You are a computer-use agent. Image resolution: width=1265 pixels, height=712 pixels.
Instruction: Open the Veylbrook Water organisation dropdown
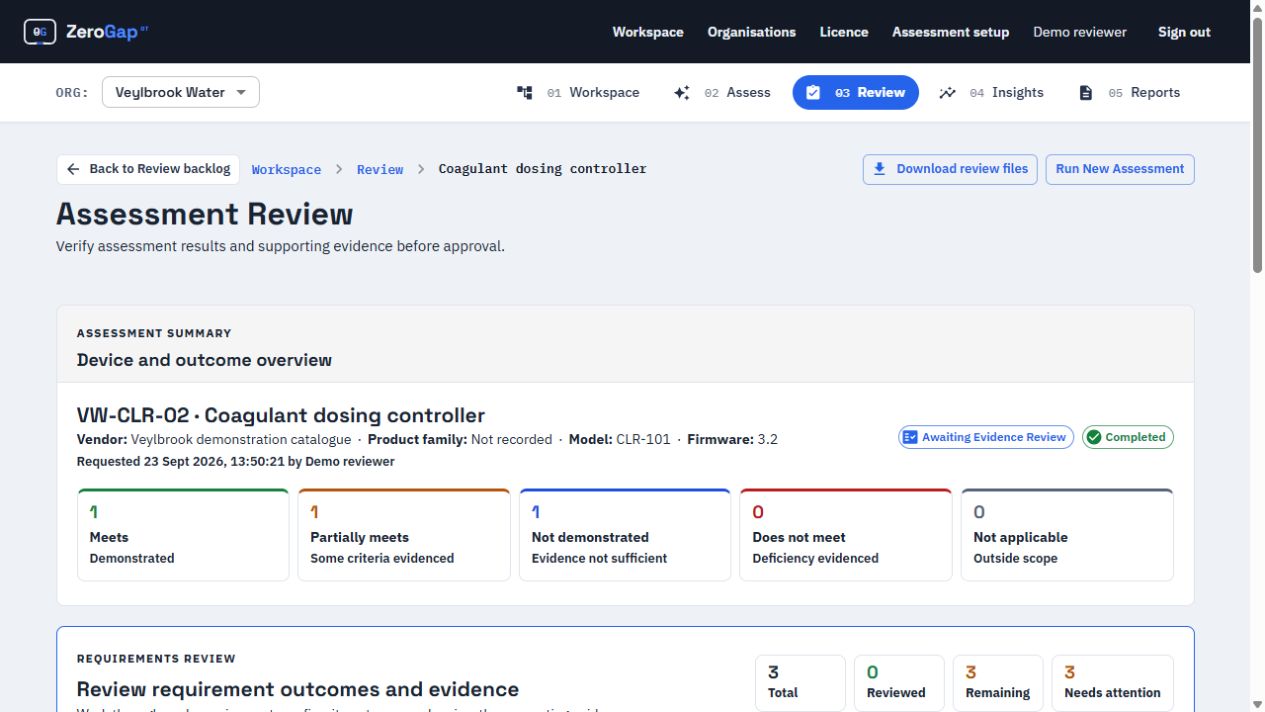(181, 92)
